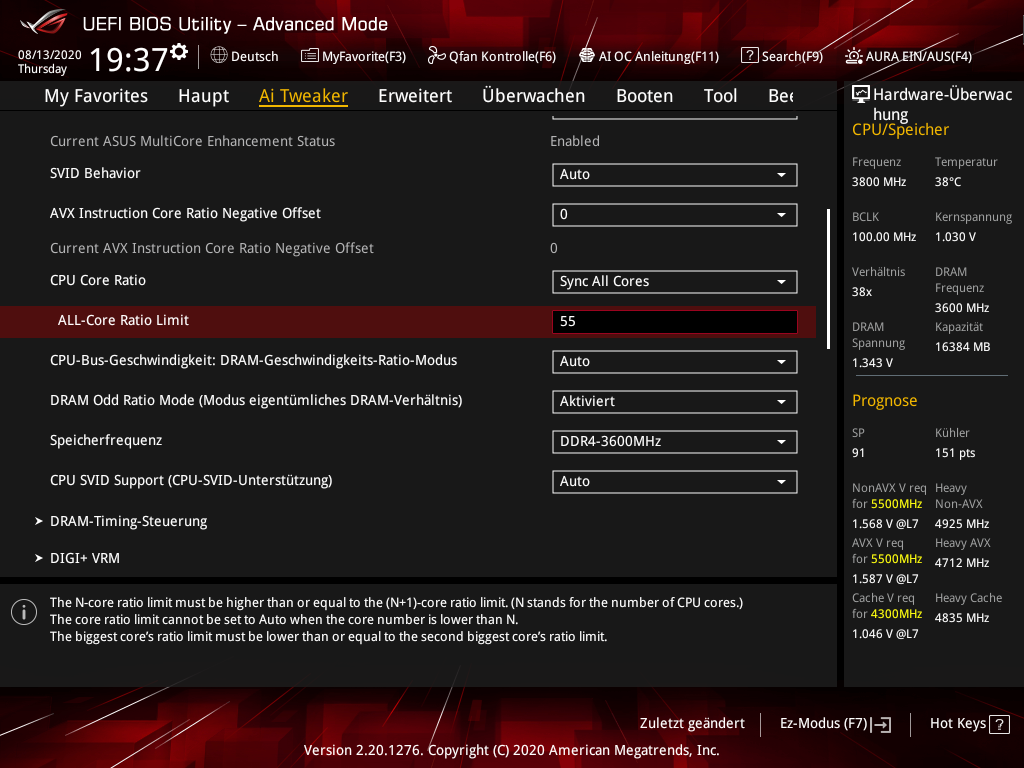Open time settings gear icon
Viewport: 1024px width, 768px height.
179,52
